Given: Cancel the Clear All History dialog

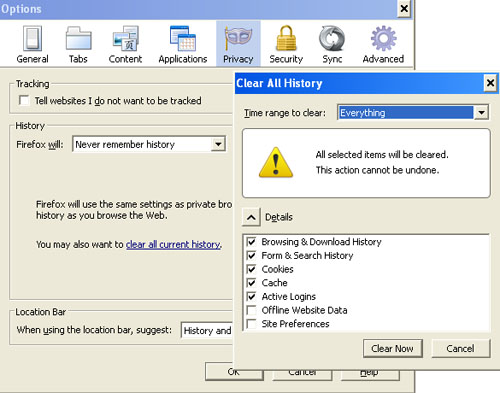Looking at the screenshot, I should coord(461,349).
